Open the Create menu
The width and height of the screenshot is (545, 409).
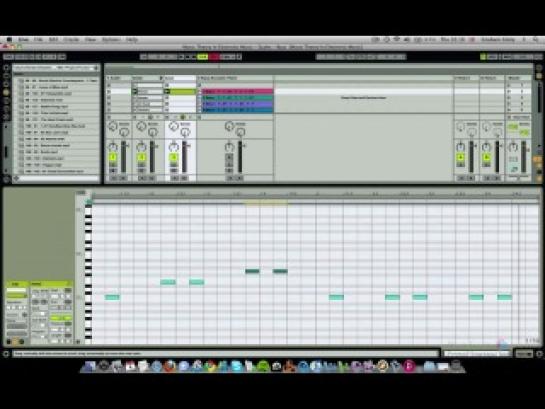(x=71, y=40)
